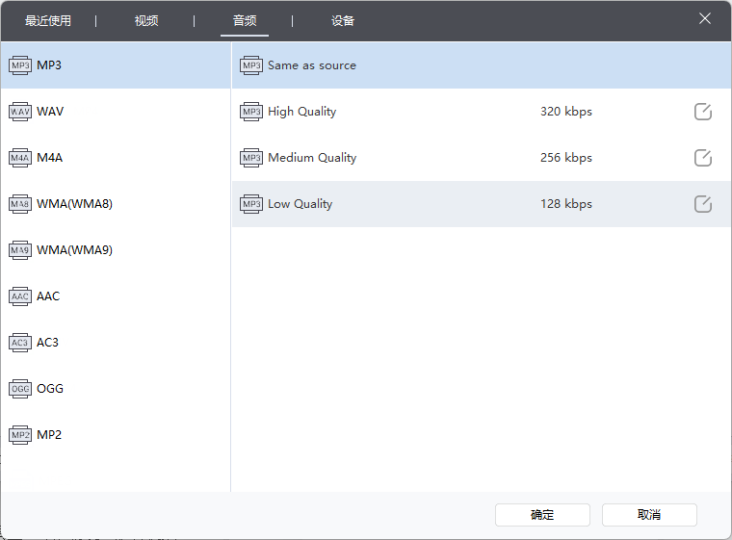Switch to the 视频 tab

click(146, 21)
